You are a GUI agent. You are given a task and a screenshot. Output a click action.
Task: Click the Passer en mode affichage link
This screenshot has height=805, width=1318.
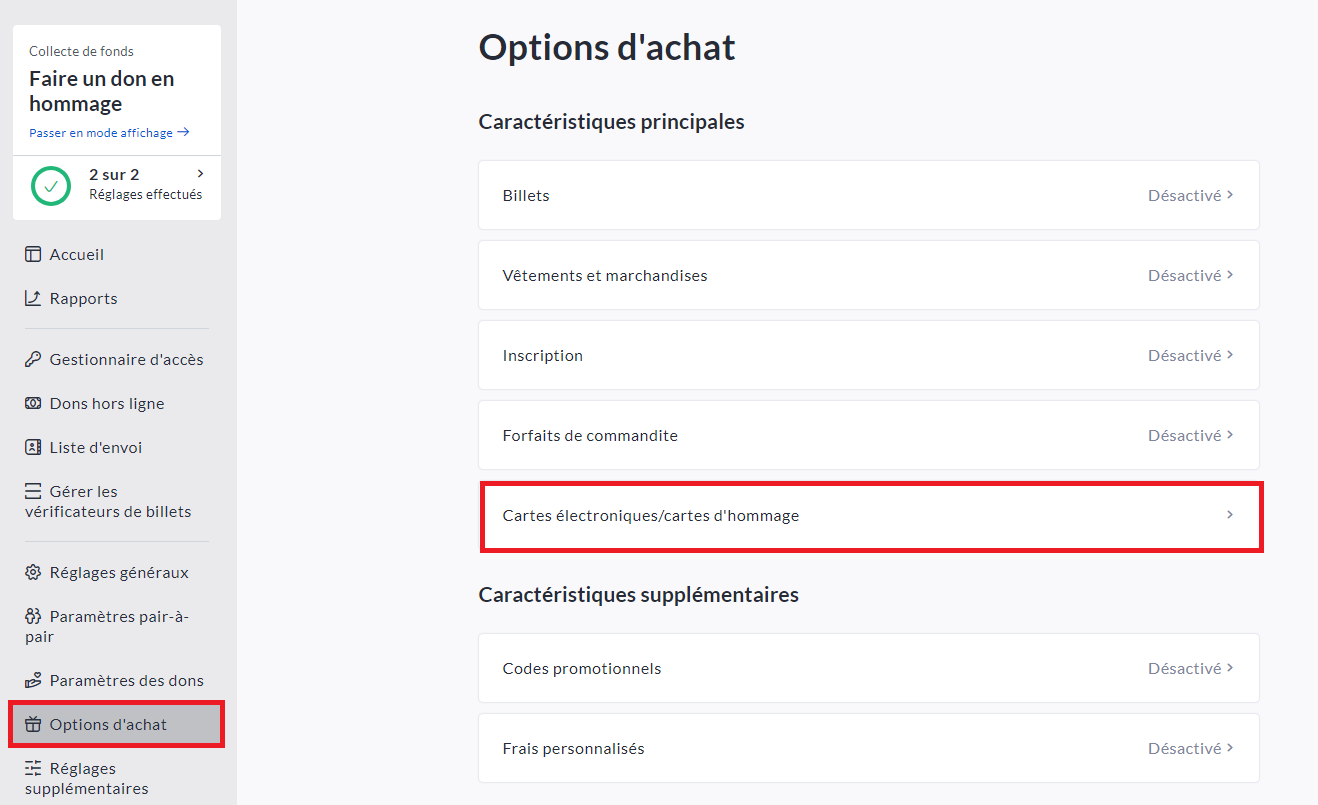coord(109,133)
